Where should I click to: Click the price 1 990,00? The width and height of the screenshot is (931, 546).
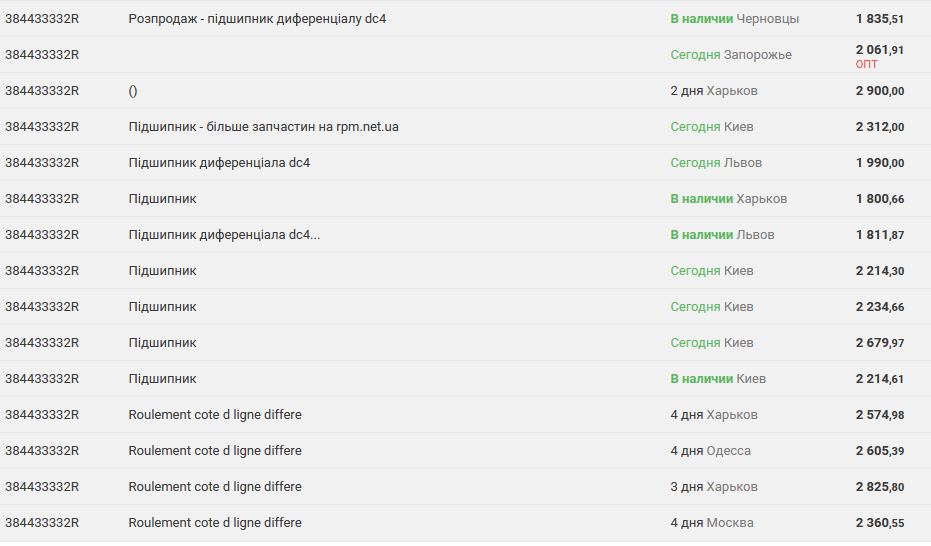point(879,163)
